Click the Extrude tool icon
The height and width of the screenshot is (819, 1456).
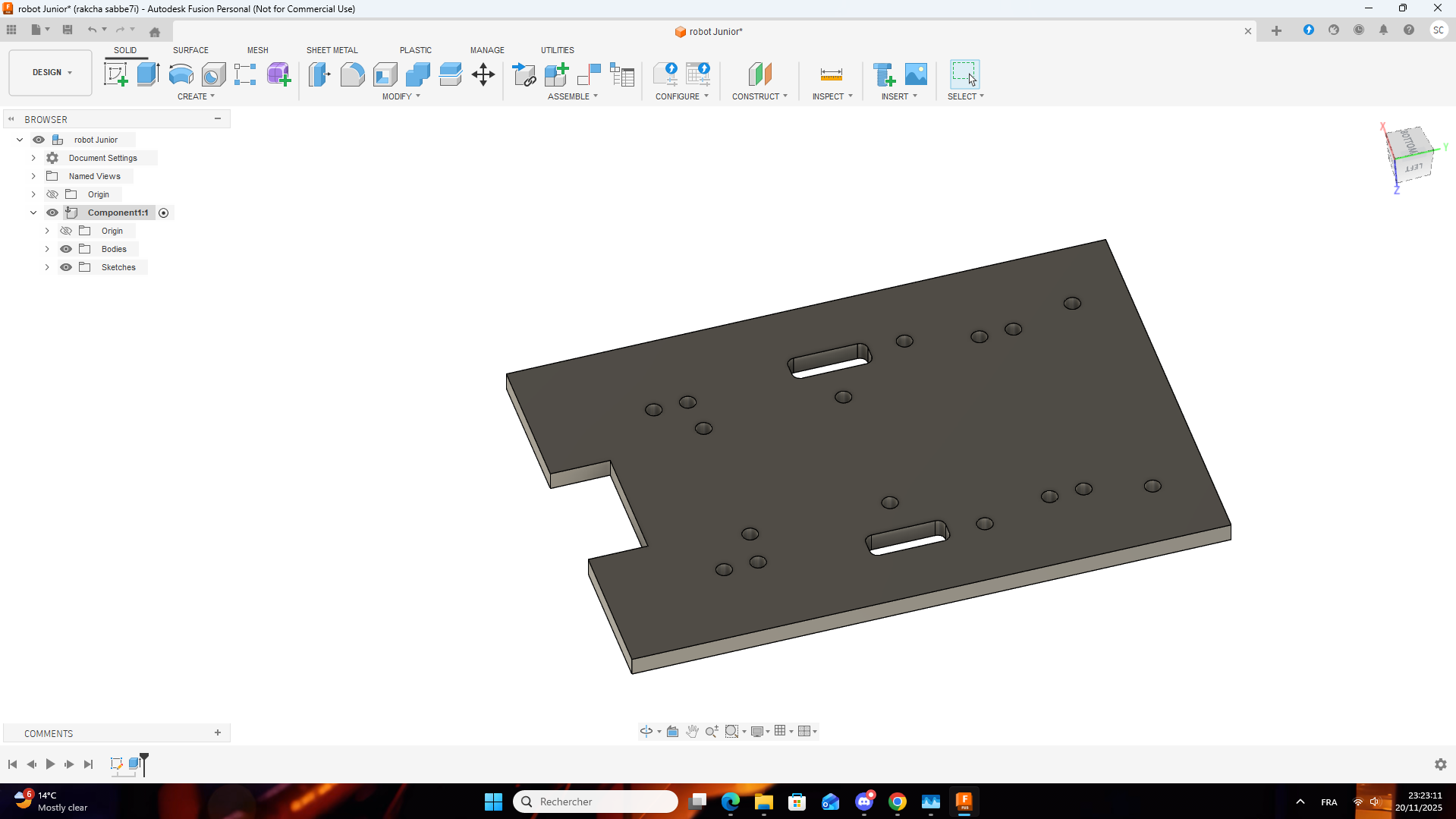[148, 74]
